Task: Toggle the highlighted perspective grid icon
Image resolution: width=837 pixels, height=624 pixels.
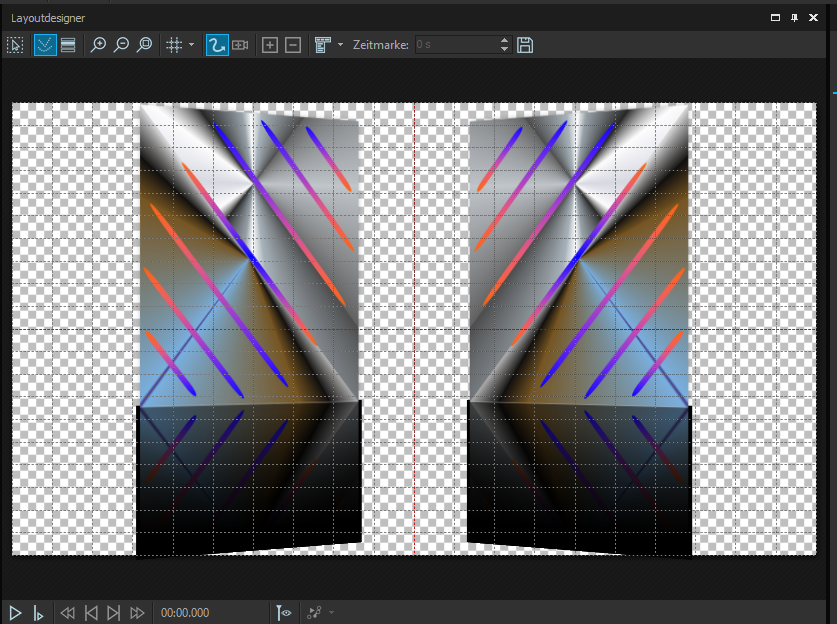Action: click(x=44, y=45)
